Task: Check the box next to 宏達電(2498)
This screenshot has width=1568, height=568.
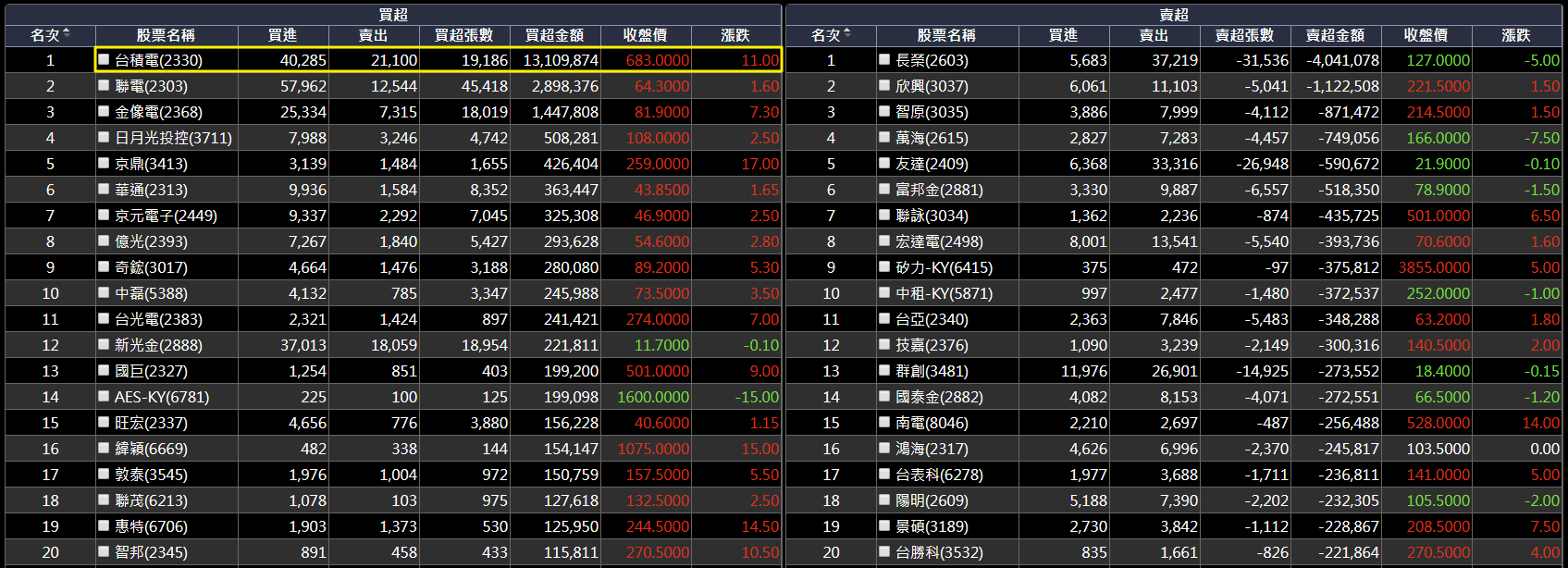Action: (x=884, y=241)
